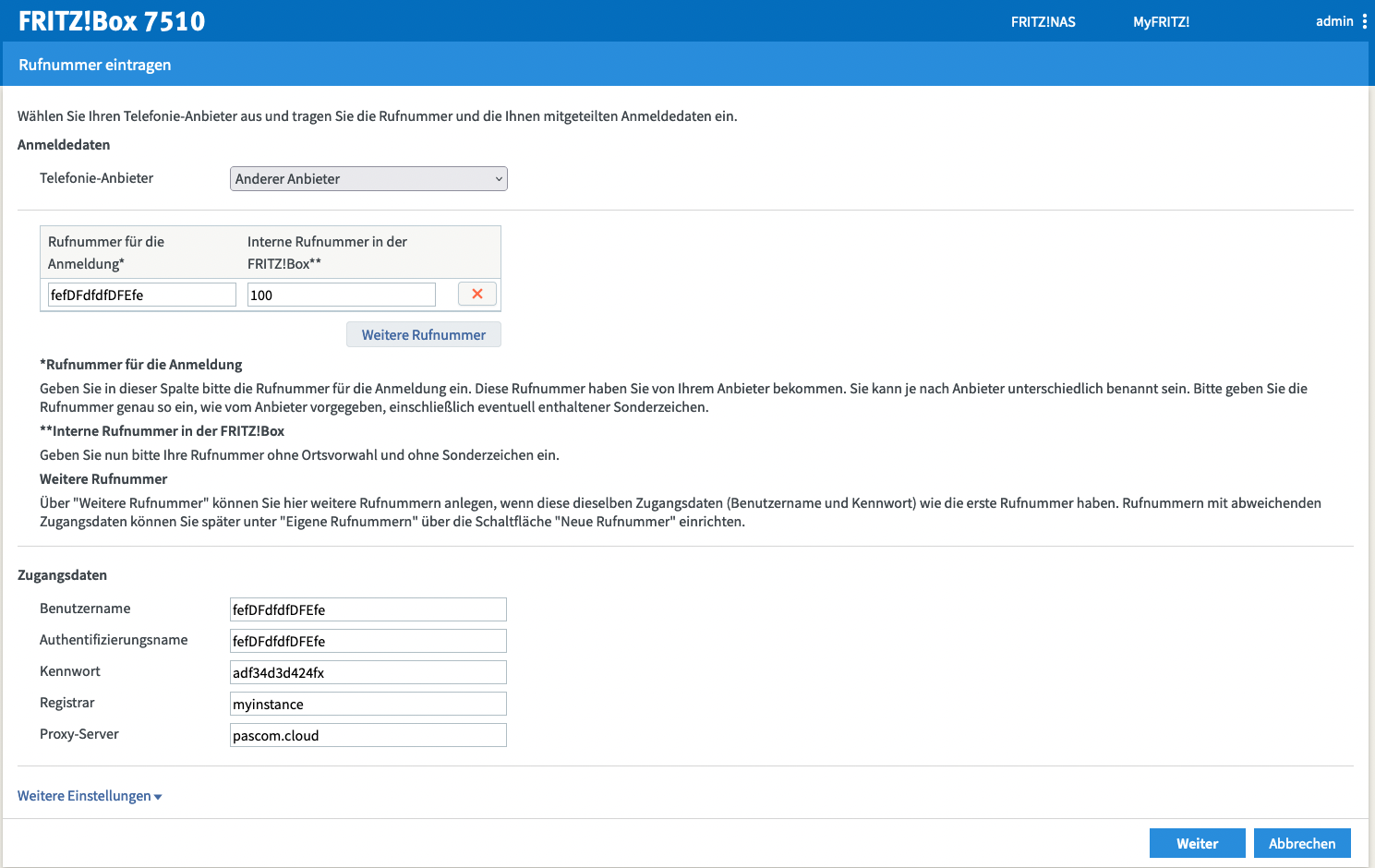
Task: Click the Proxy-Server label
Action: pos(79,734)
